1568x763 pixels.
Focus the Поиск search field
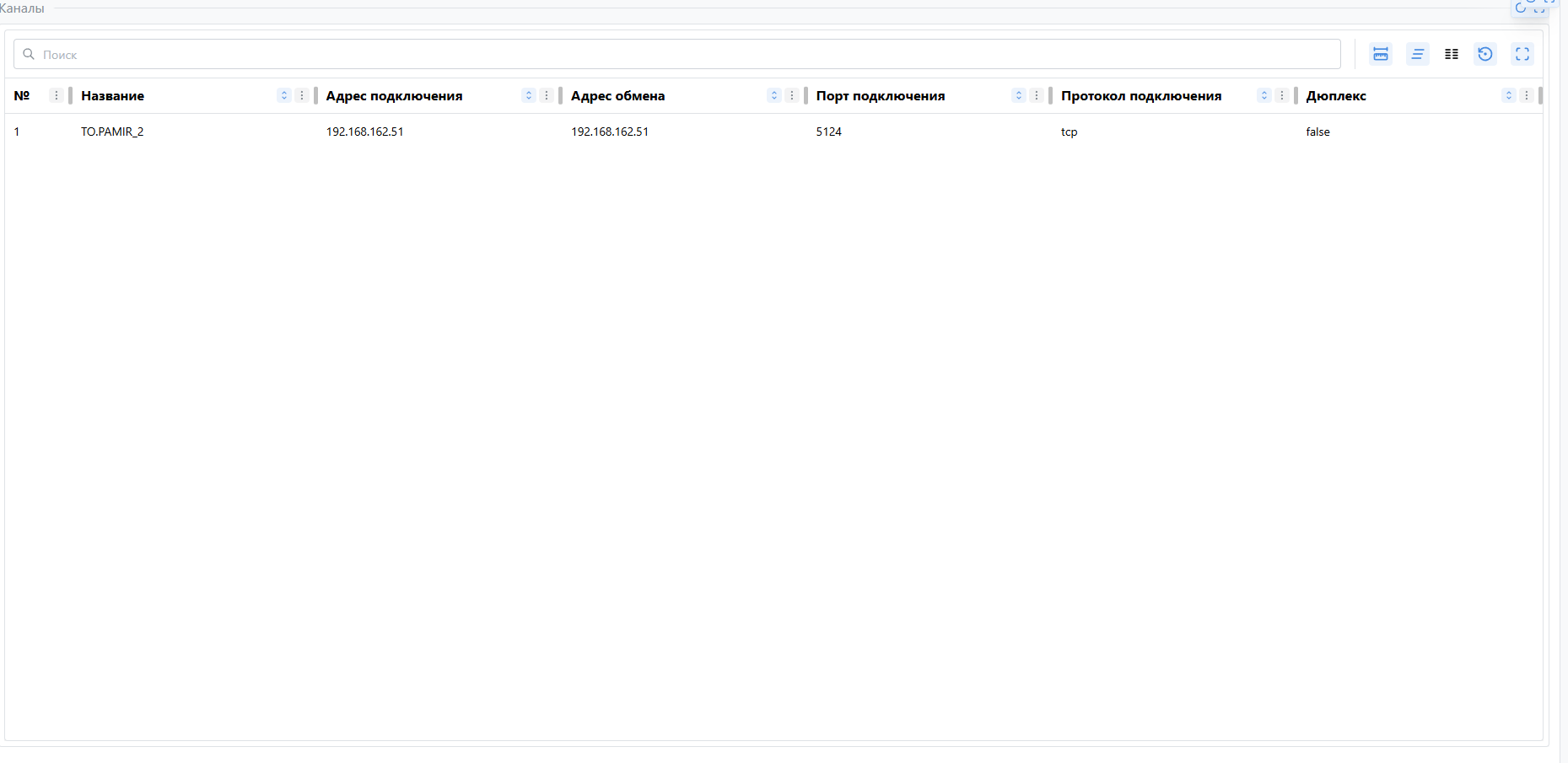point(675,54)
